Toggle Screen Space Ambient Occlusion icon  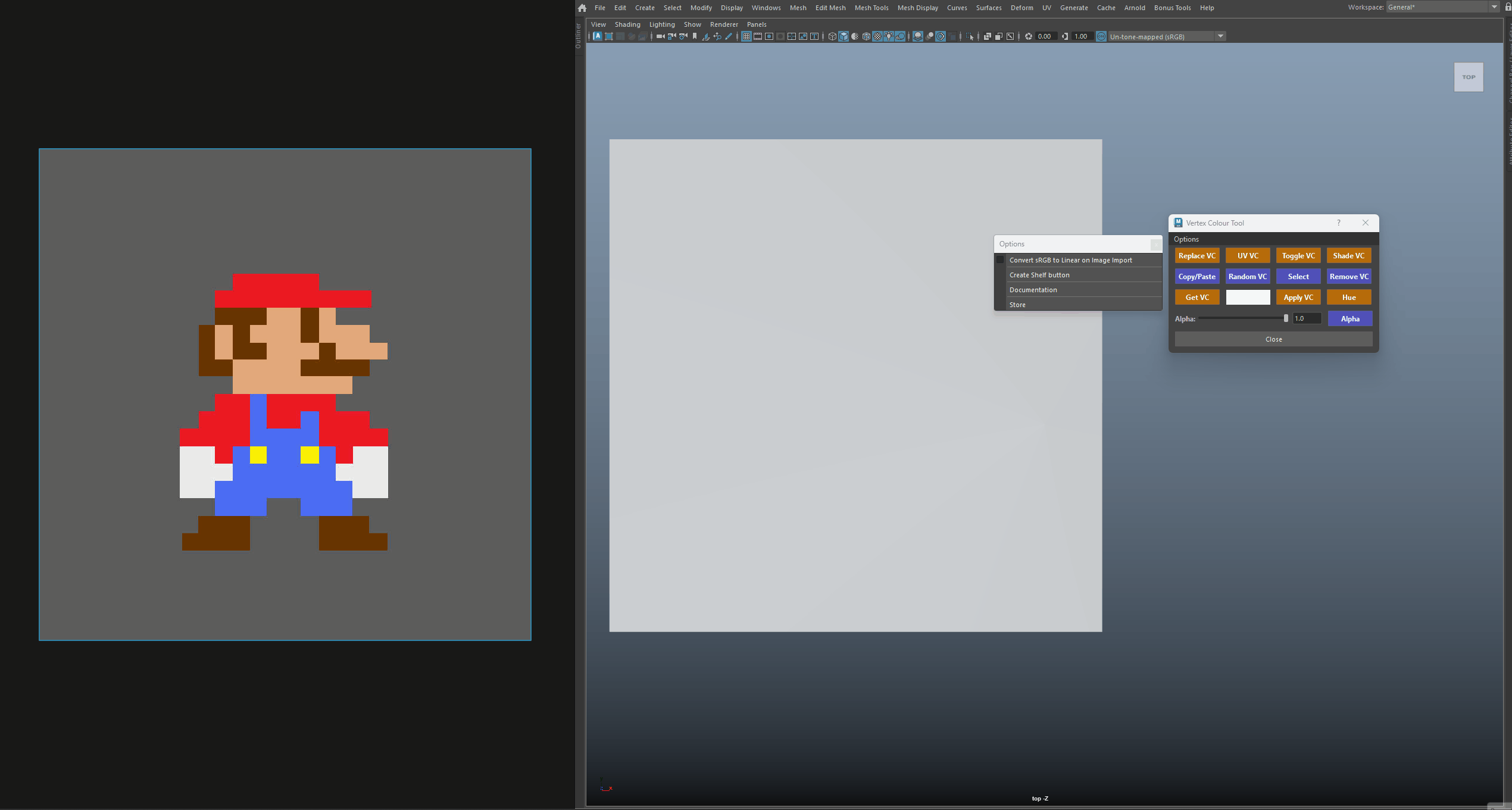tap(918, 36)
